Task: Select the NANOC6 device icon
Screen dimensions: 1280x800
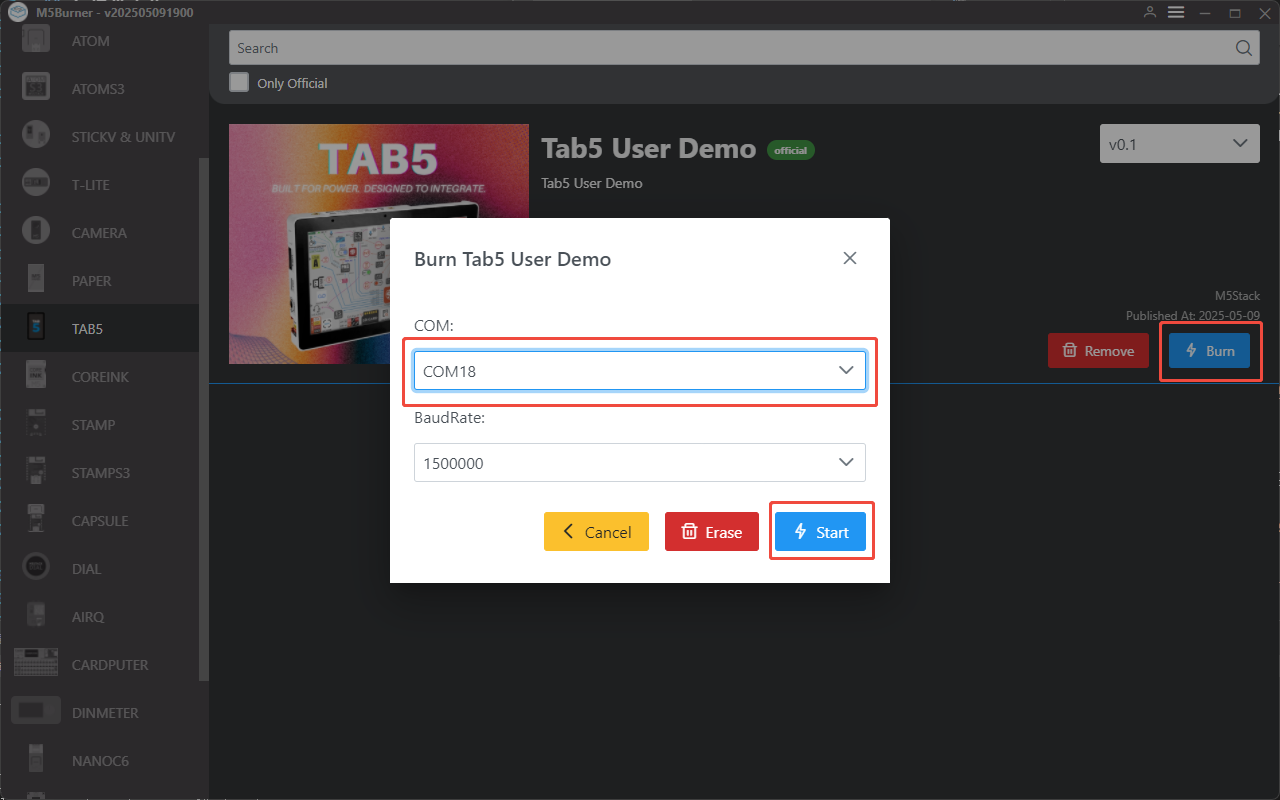Action: [x=36, y=760]
